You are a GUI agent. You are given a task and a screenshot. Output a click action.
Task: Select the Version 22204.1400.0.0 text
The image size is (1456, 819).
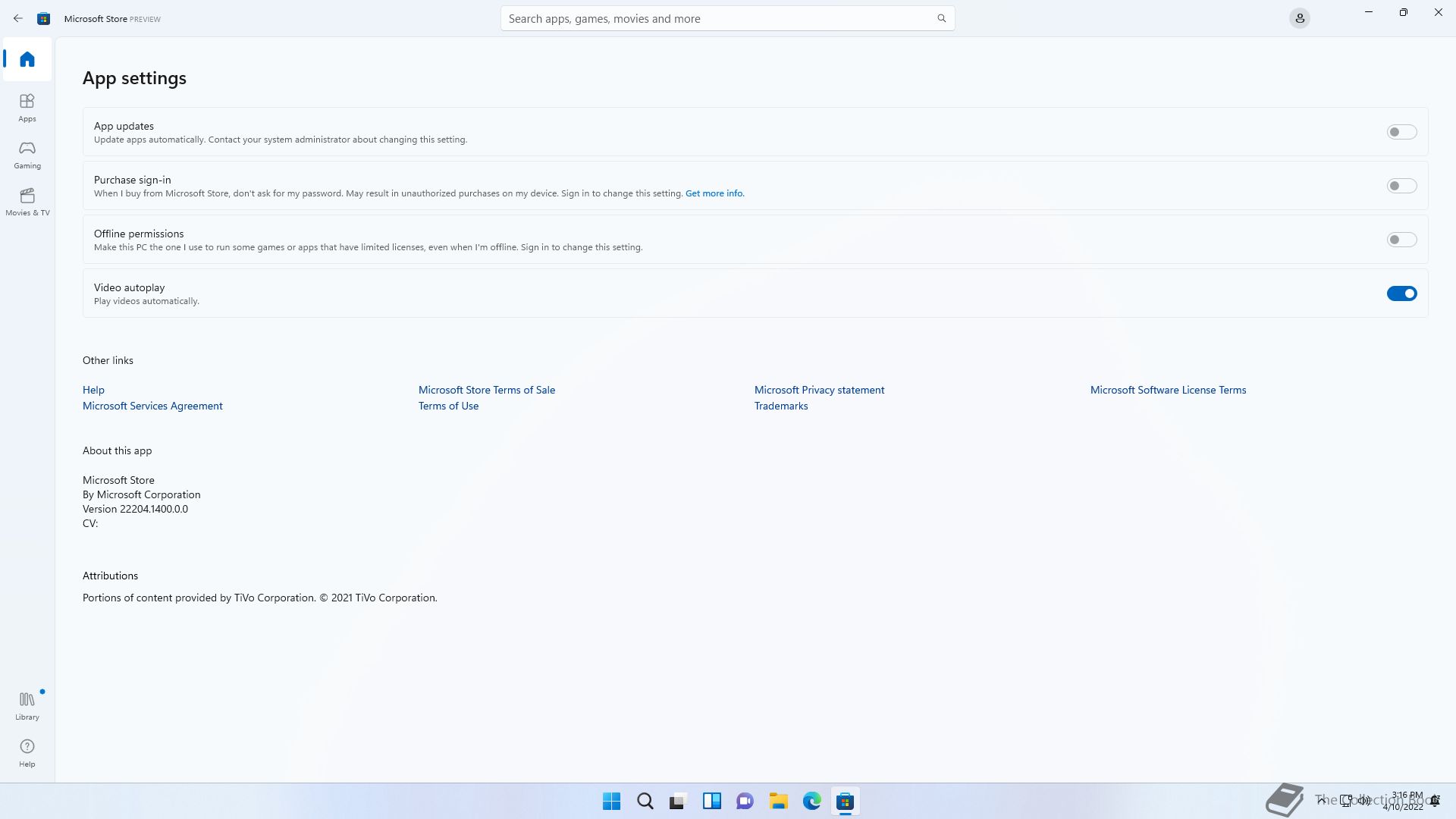click(x=135, y=509)
